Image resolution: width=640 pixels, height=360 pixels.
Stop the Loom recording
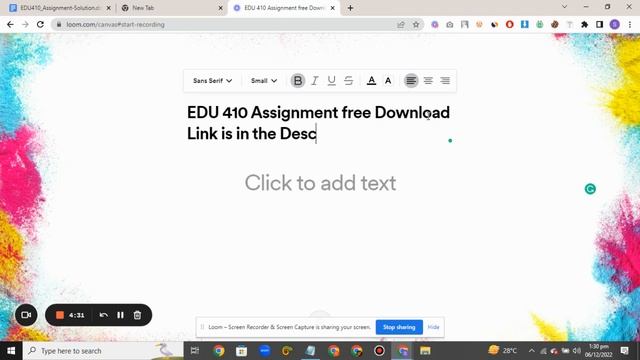pyautogui.click(x=60, y=315)
